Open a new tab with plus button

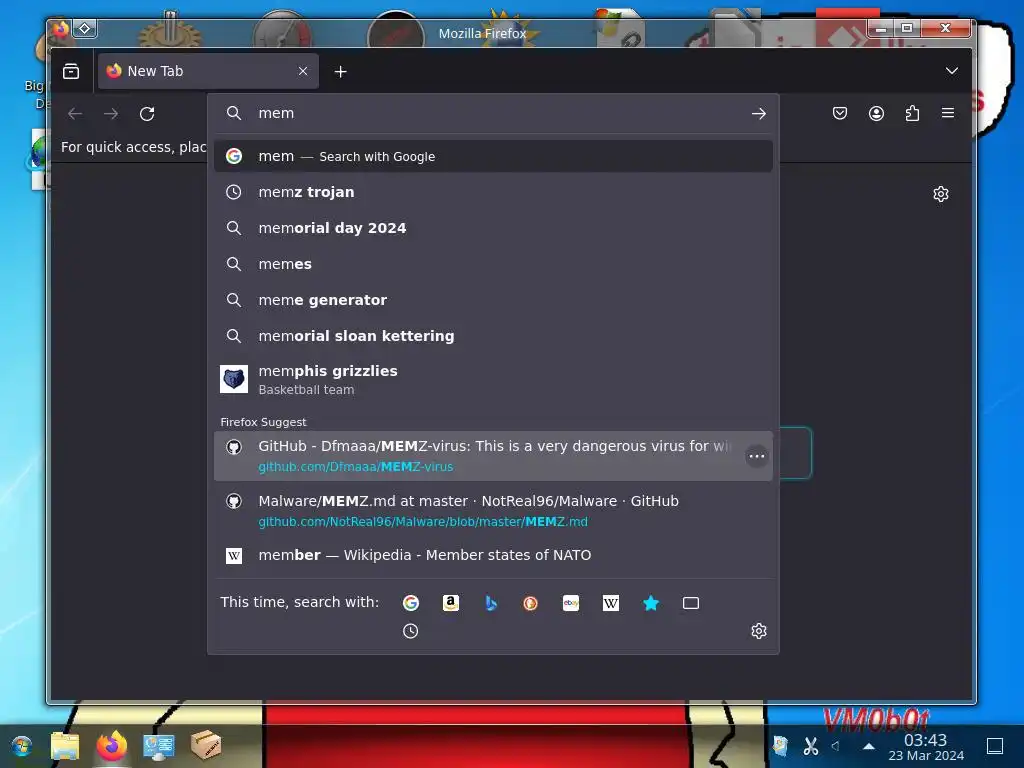coord(340,72)
